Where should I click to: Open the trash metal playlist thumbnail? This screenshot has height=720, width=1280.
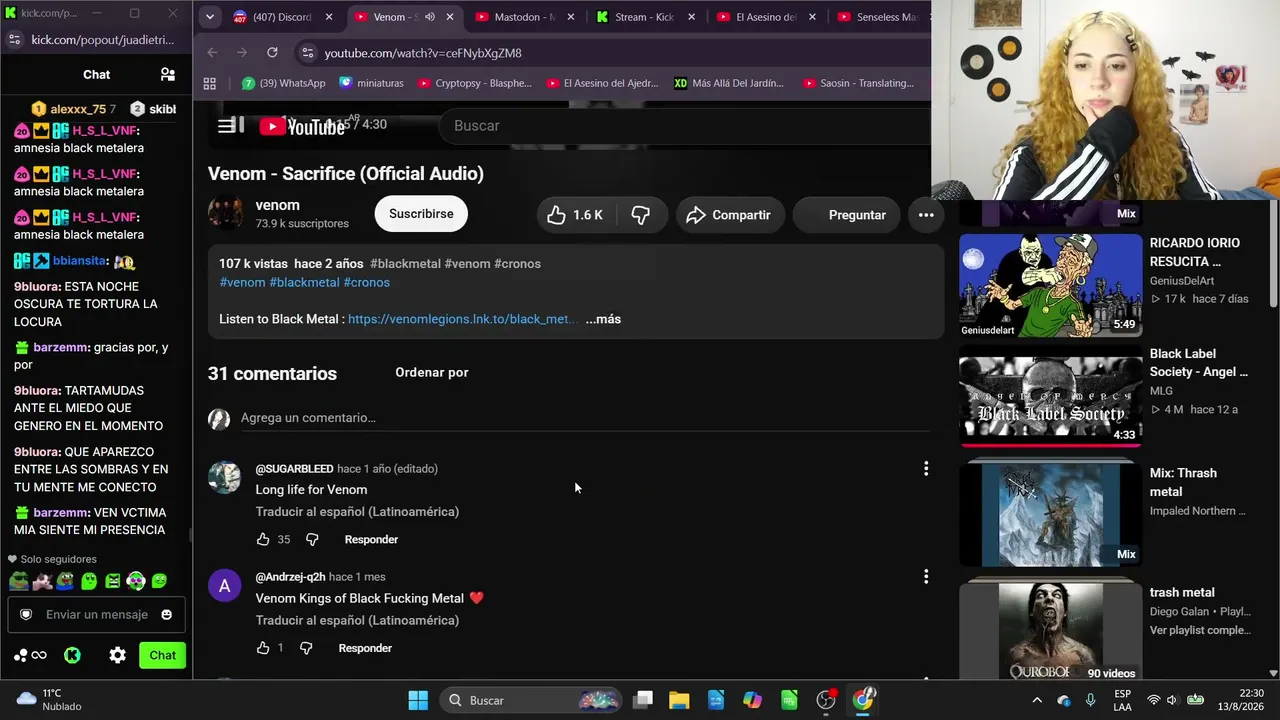tap(1050, 631)
